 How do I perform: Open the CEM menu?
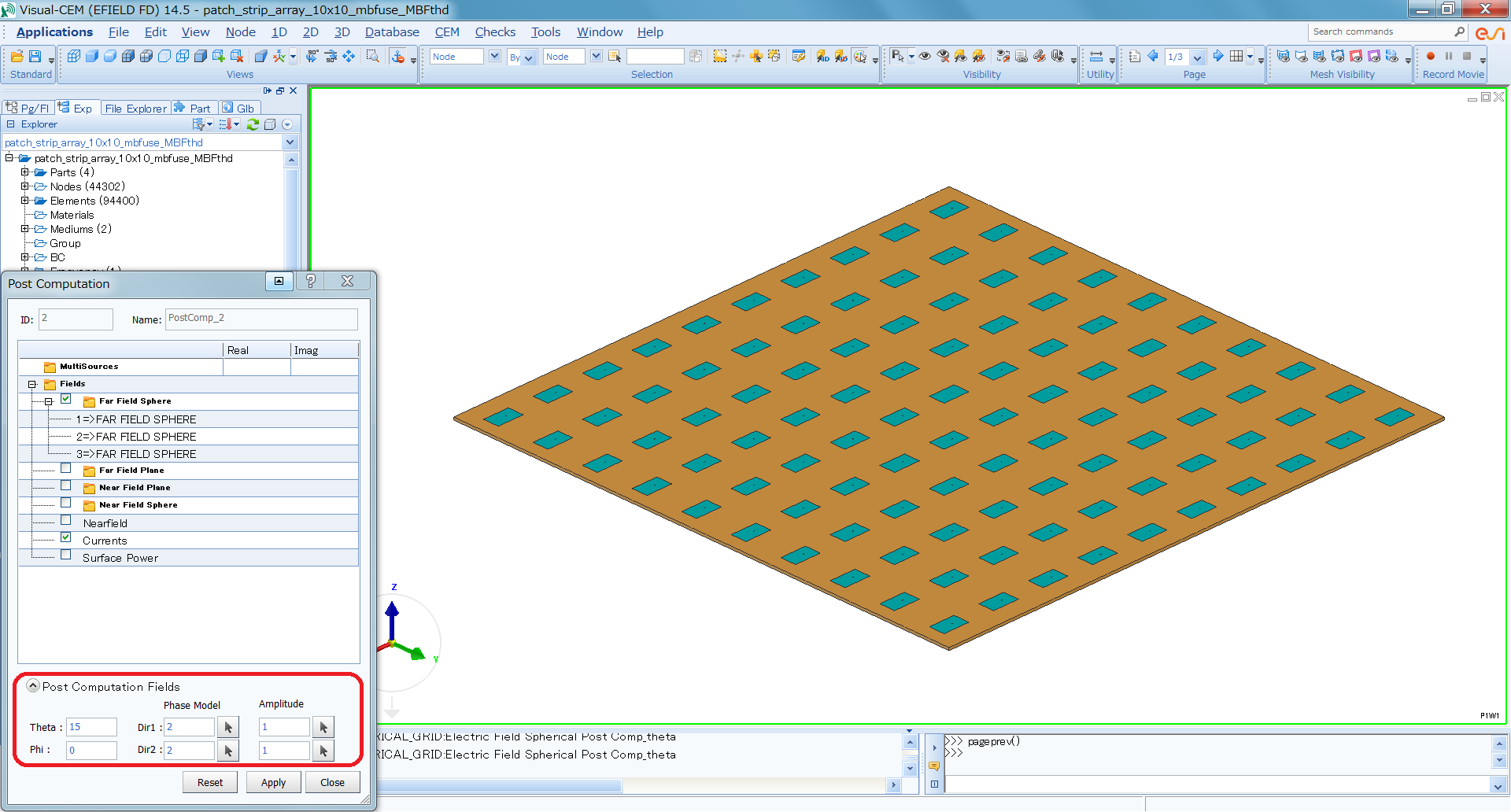pos(447,32)
